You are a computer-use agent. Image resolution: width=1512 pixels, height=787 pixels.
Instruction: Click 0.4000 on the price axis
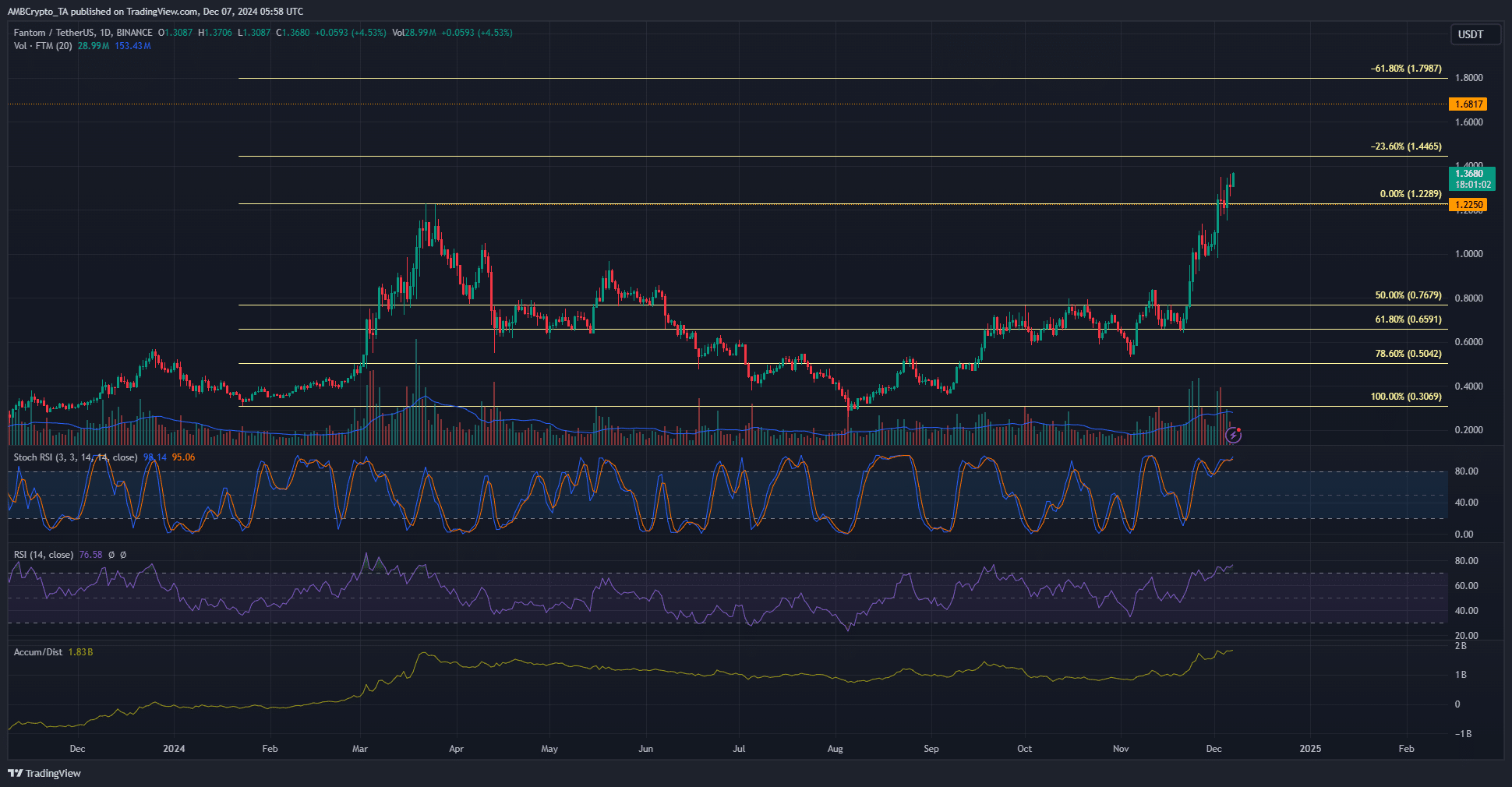pyautogui.click(x=1469, y=386)
